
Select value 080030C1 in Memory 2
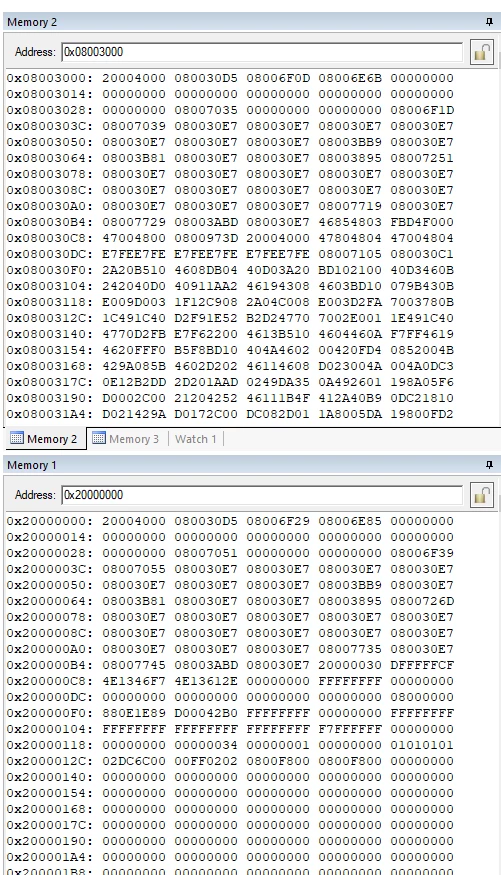pos(422,254)
